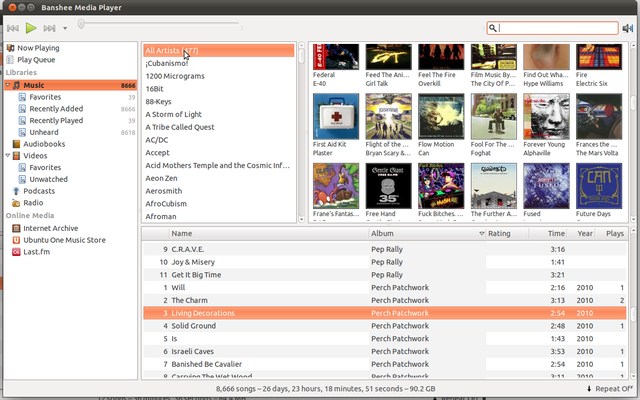Click into the search field

pos(555,28)
